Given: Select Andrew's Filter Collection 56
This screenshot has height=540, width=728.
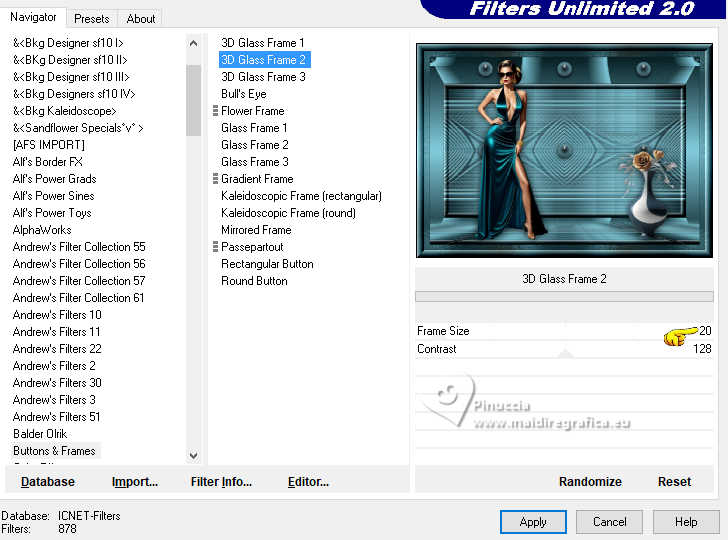Looking at the screenshot, I should coord(79,264).
